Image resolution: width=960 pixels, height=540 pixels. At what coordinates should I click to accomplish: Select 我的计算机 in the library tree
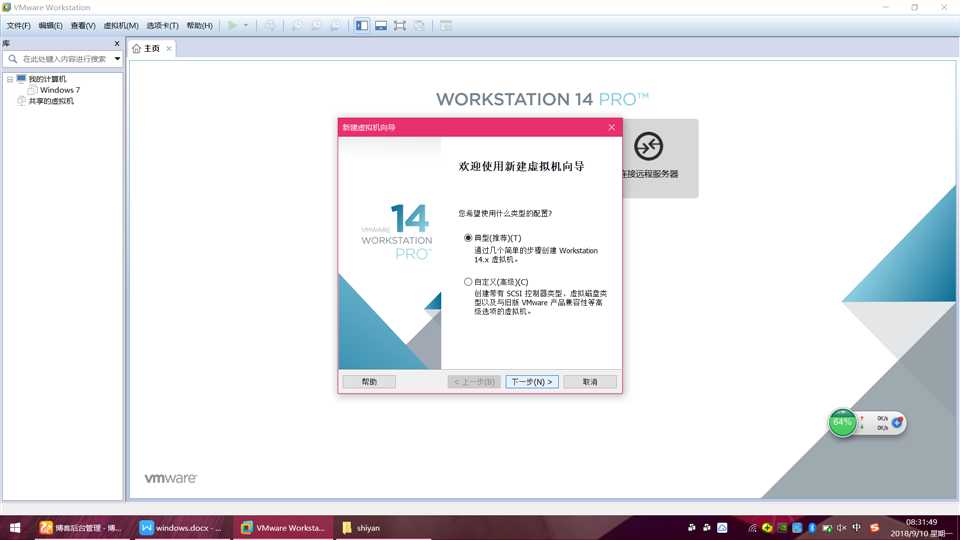click(x=47, y=79)
